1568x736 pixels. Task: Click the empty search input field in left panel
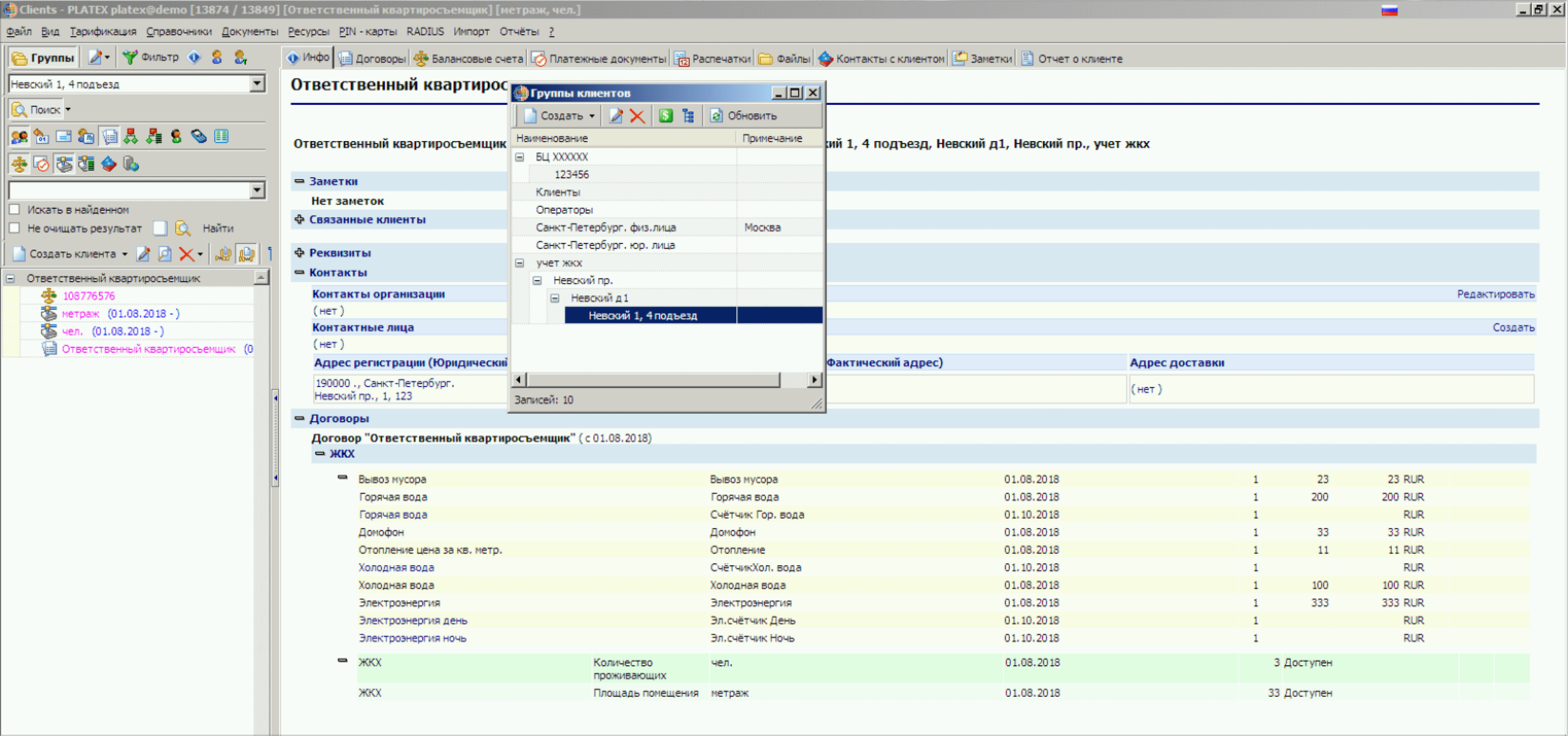click(130, 191)
